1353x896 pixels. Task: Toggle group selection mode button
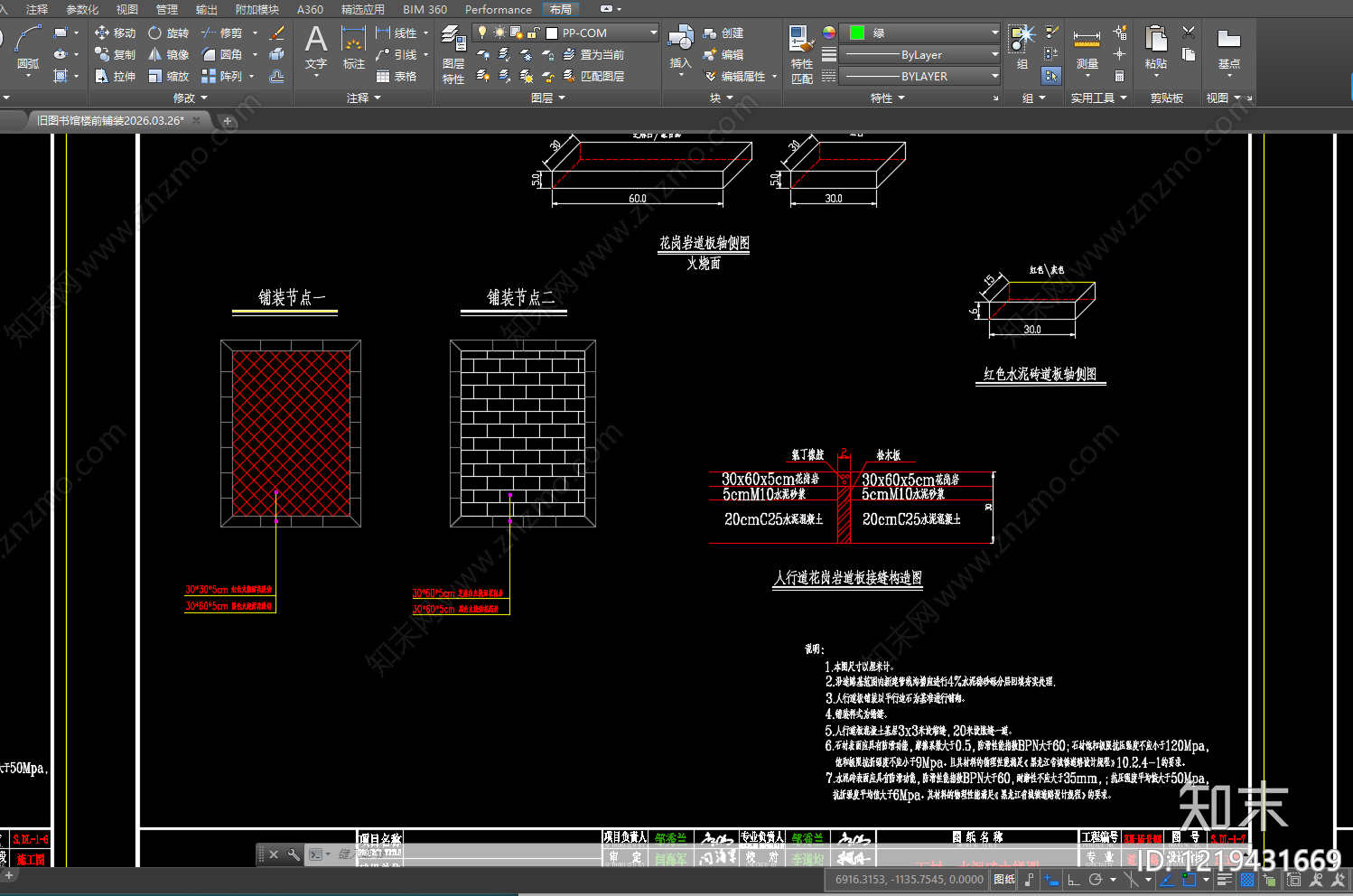click(1051, 77)
